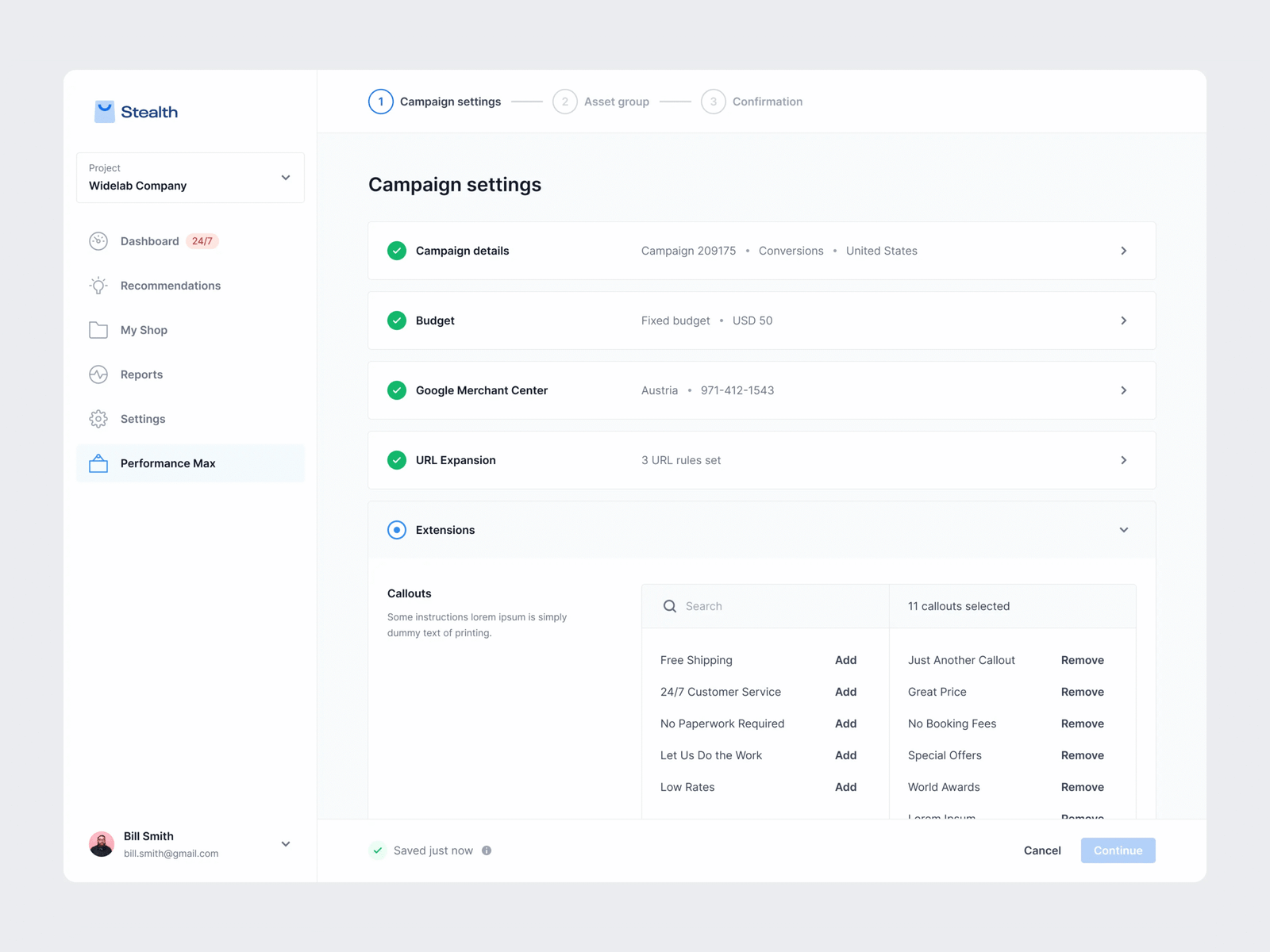Image resolution: width=1270 pixels, height=952 pixels.
Task: Go to the Asset group step
Action: point(602,102)
